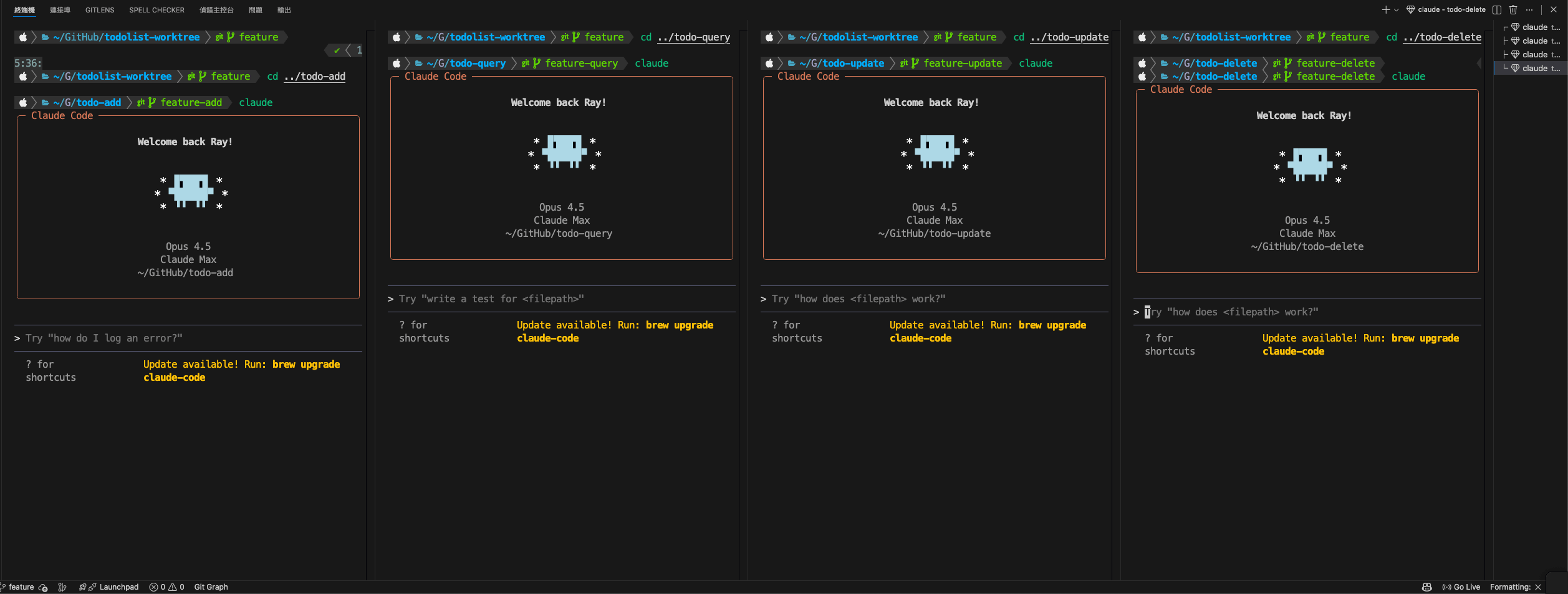The height and width of the screenshot is (594, 1568).
Task: Split the terminal pane
Action: (x=1497, y=10)
